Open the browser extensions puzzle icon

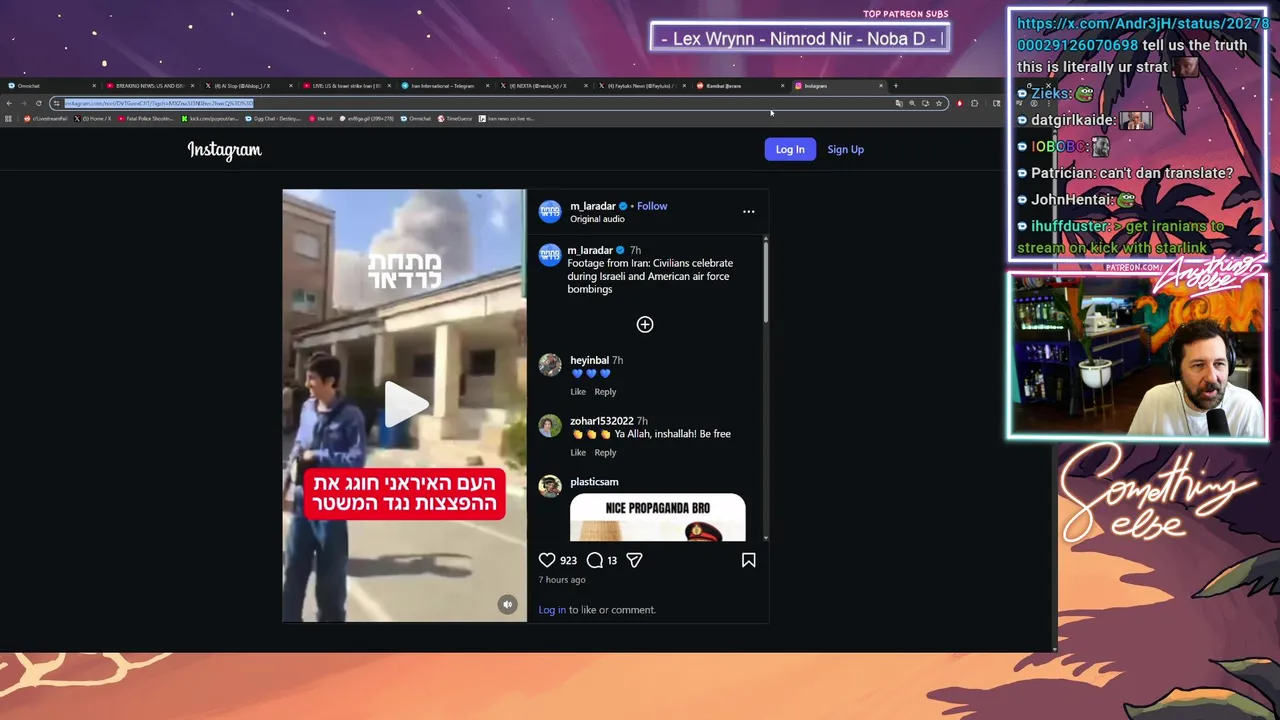[975, 103]
